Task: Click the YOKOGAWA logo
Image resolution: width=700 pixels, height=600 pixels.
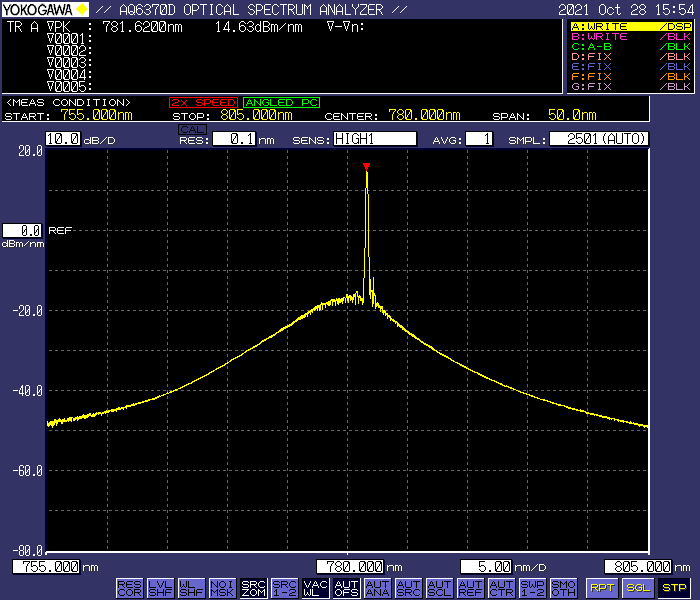Action: [x=45, y=9]
